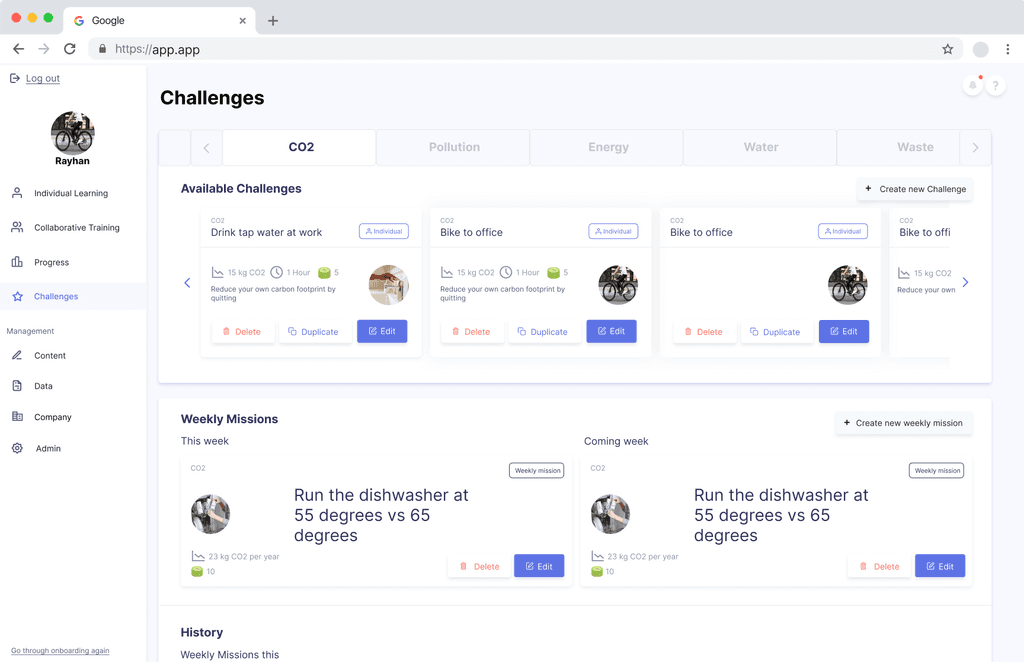
Task: Open the help question mark
Action: (x=995, y=86)
